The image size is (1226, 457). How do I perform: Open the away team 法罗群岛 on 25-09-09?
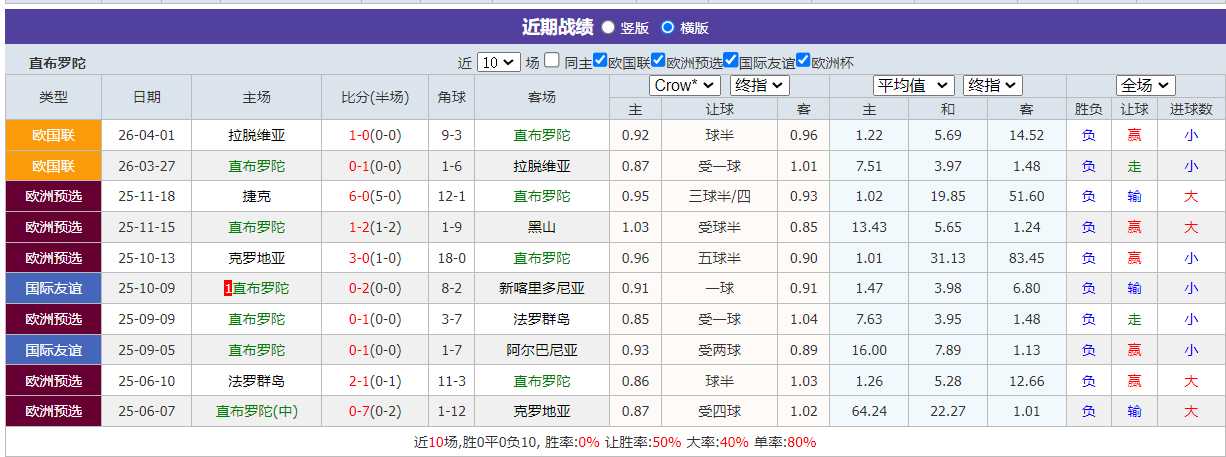click(x=542, y=319)
